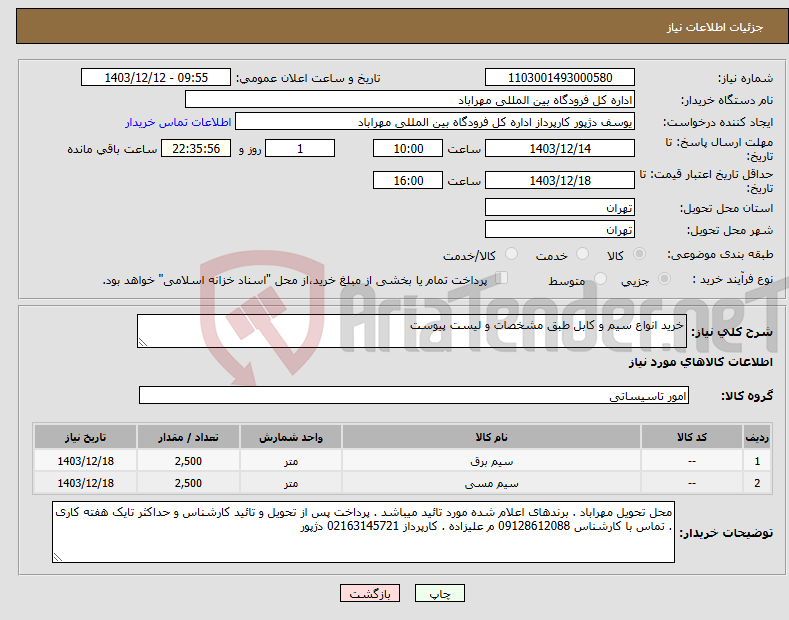Image resolution: width=789 pixels, height=620 pixels.
Task: Click the remaining time countdown 22:35:56
Action: [196, 148]
